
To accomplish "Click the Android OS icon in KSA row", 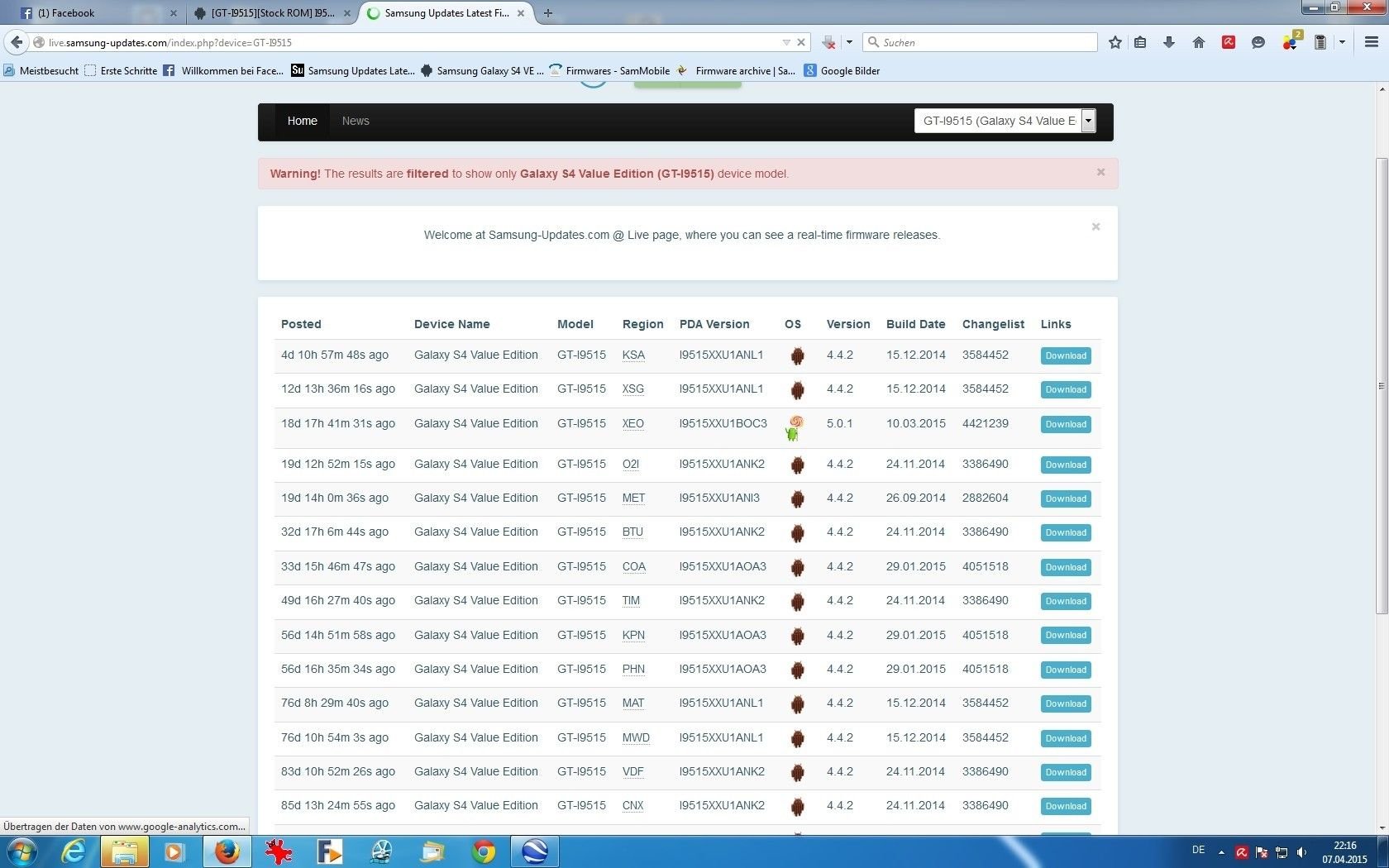I will tap(797, 355).
